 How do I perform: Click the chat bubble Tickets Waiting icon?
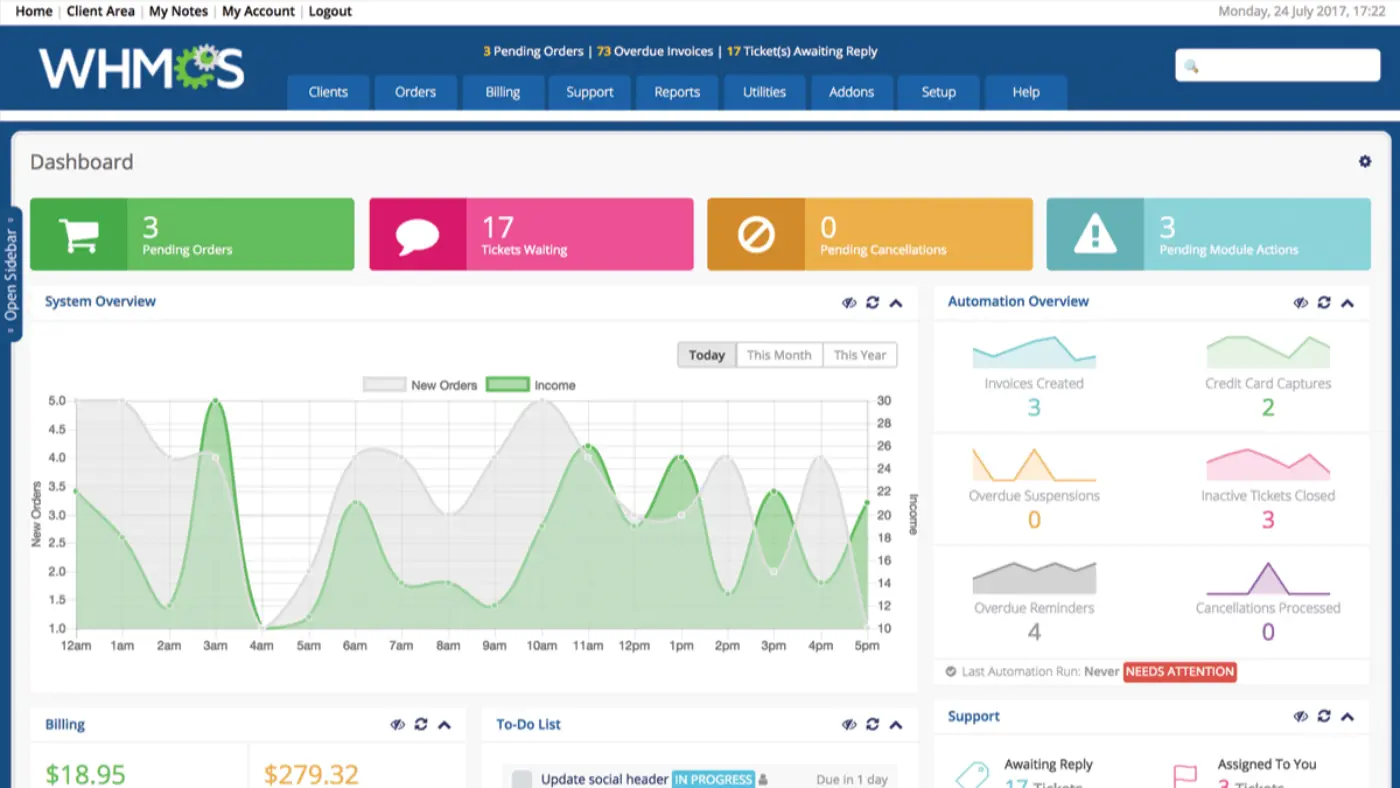click(x=418, y=234)
